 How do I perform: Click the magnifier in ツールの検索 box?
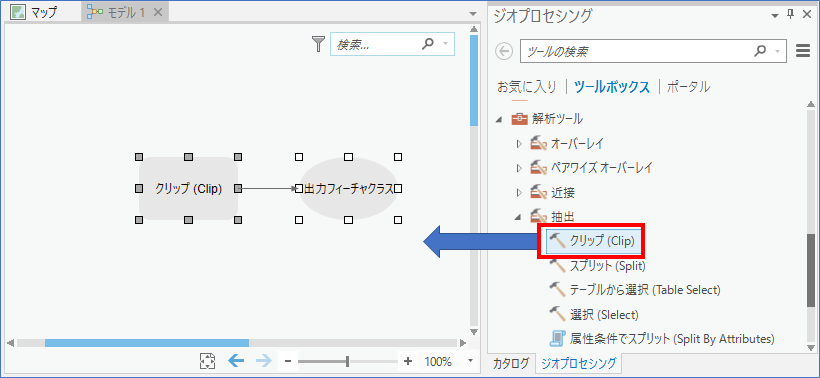coord(760,51)
